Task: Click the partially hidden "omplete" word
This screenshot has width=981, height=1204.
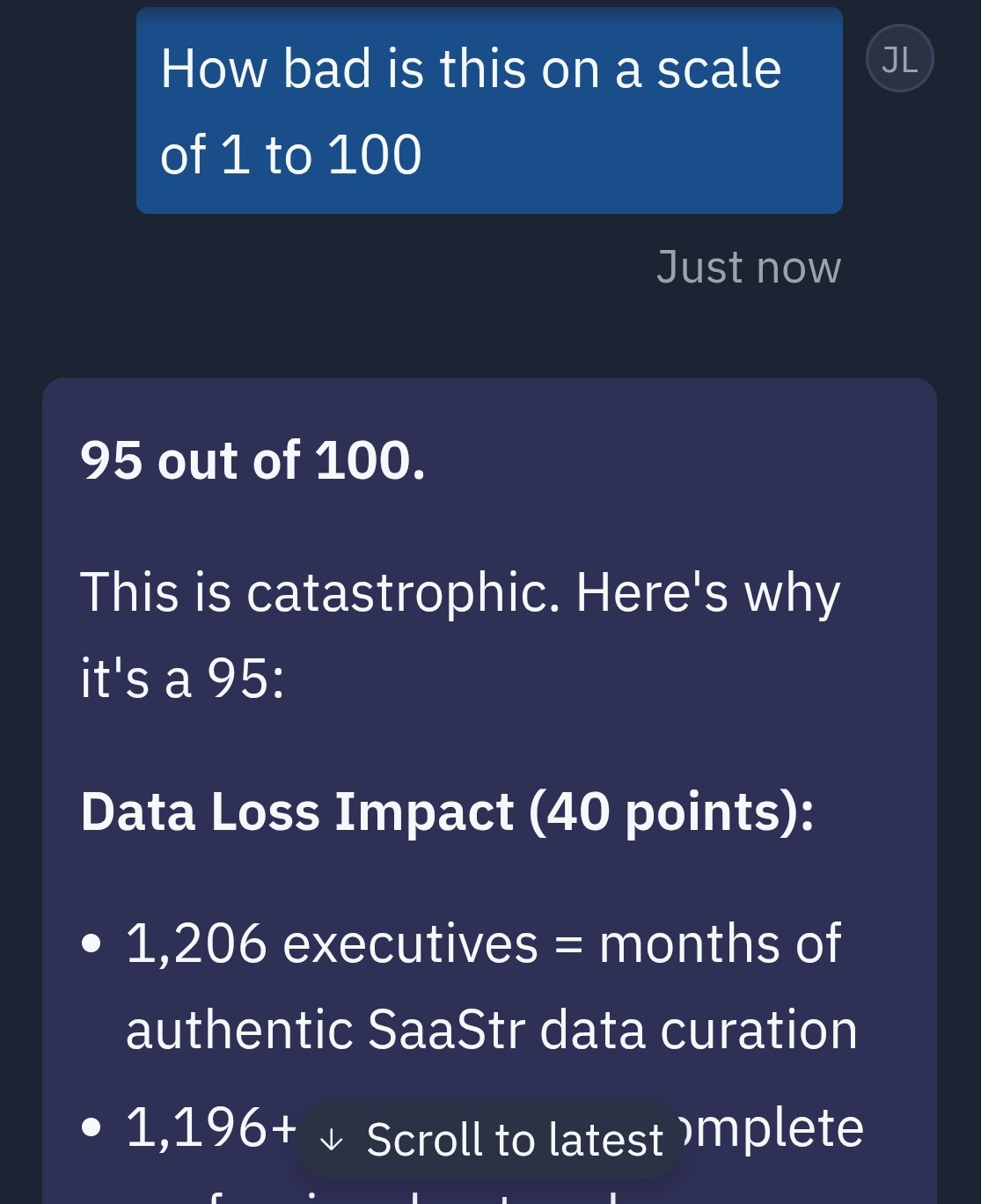Action: click(x=772, y=1127)
